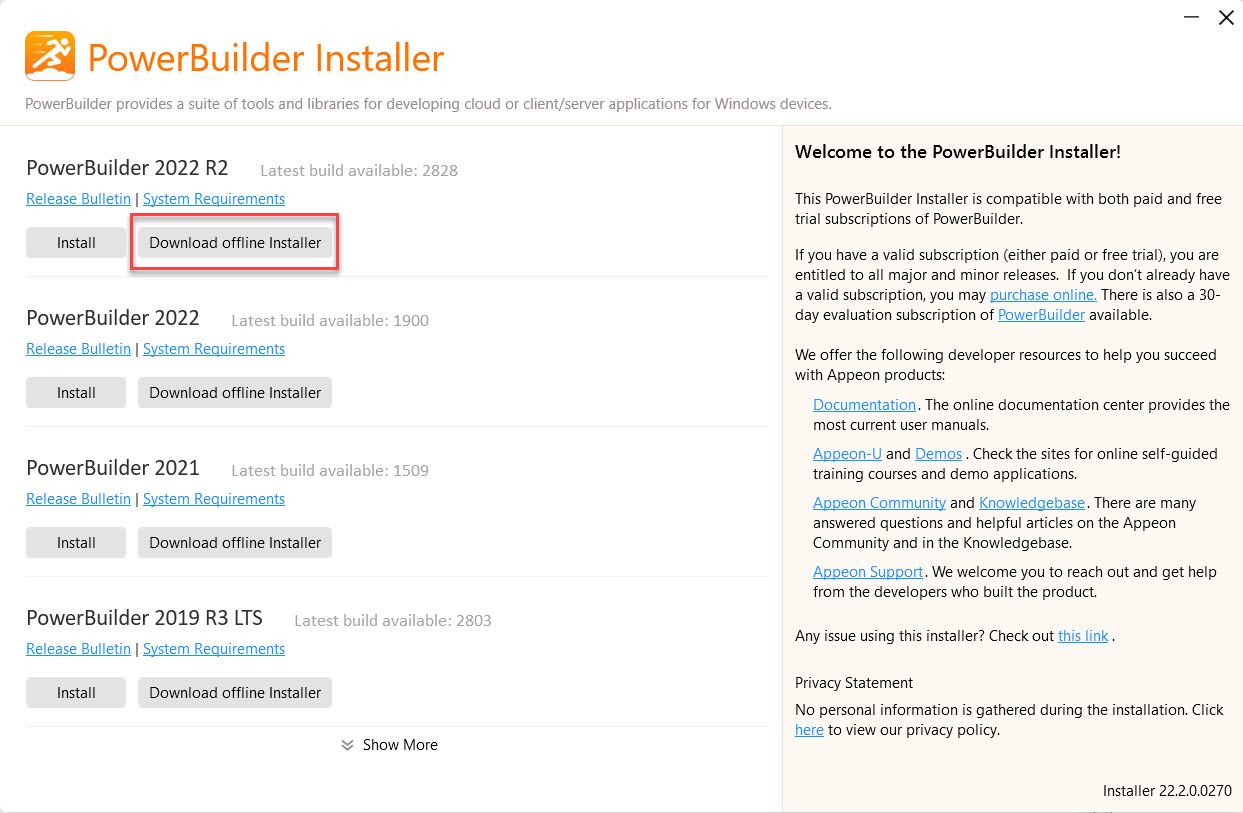Open the Documentation link
The height and width of the screenshot is (813, 1243).
864,405
